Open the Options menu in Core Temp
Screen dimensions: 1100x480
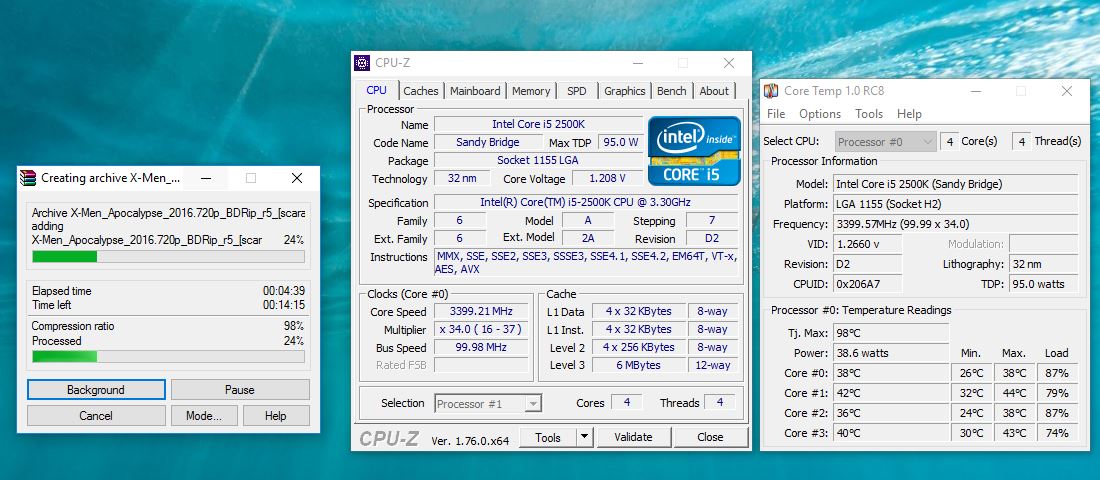tap(820, 114)
